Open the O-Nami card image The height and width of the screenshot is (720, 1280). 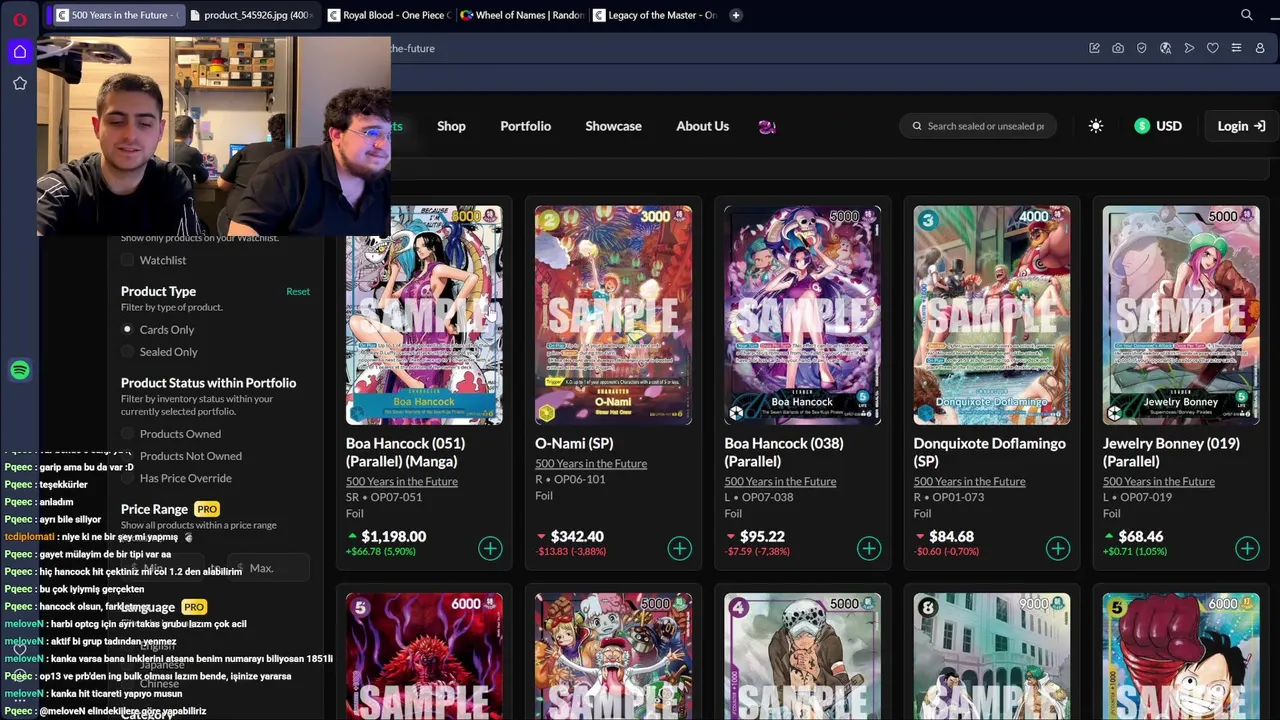point(613,315)
